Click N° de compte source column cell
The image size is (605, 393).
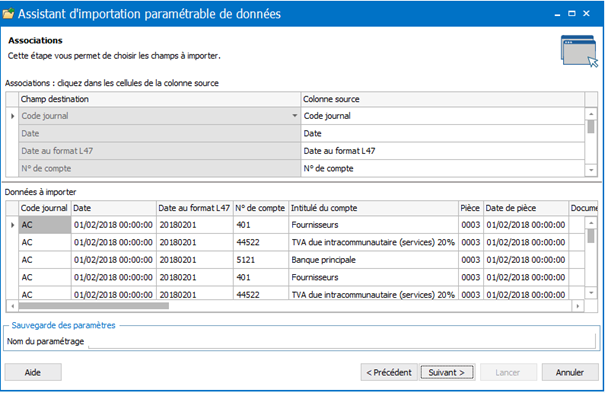pos(443,169)
